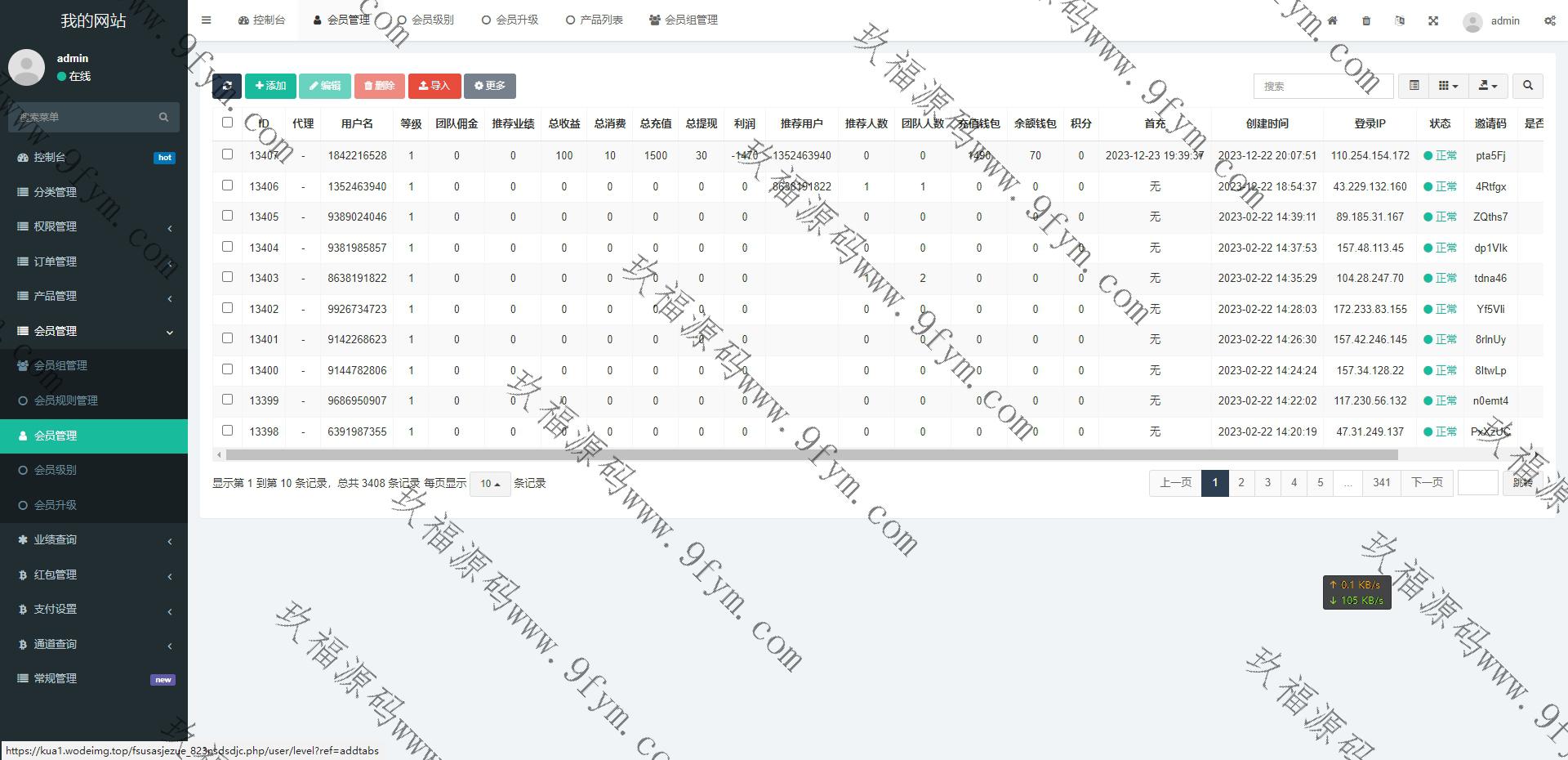Open settings cogs icon at top right
This screenshot has height=760, width=1568.
(1549, 20)
